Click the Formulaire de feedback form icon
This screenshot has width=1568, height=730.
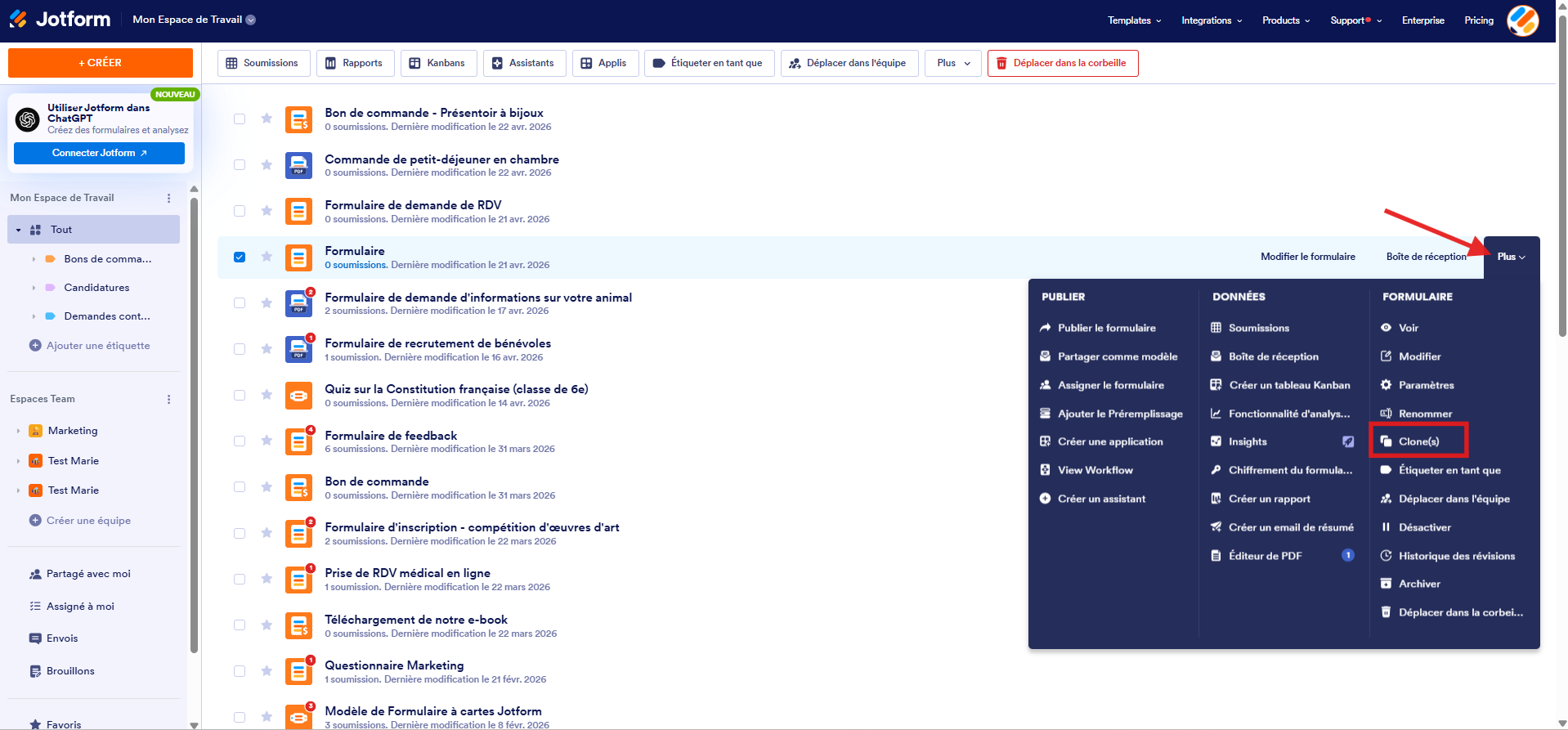click(x=298, y=441)
